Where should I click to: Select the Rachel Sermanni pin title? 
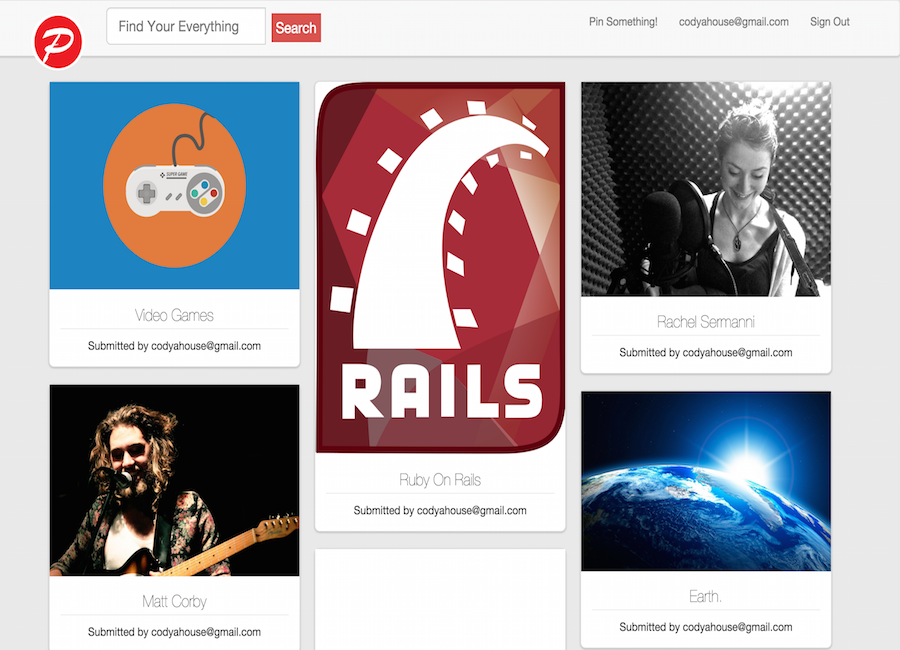pyautogui.click(x=705, y=322)
